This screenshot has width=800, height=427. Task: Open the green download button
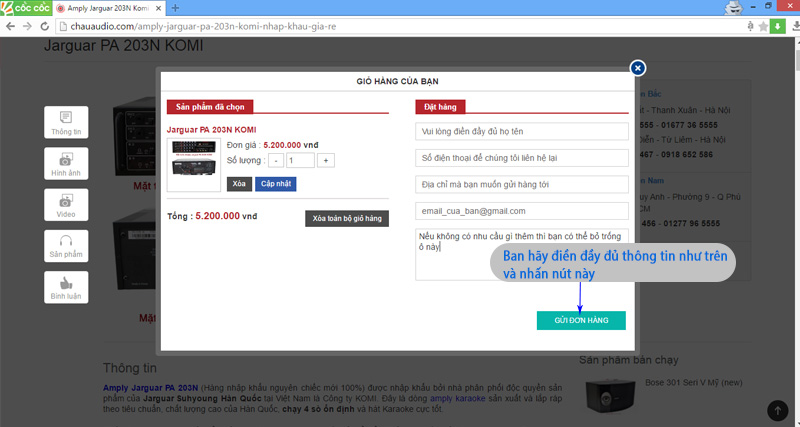pyautogui.click(x=778, y=26)
